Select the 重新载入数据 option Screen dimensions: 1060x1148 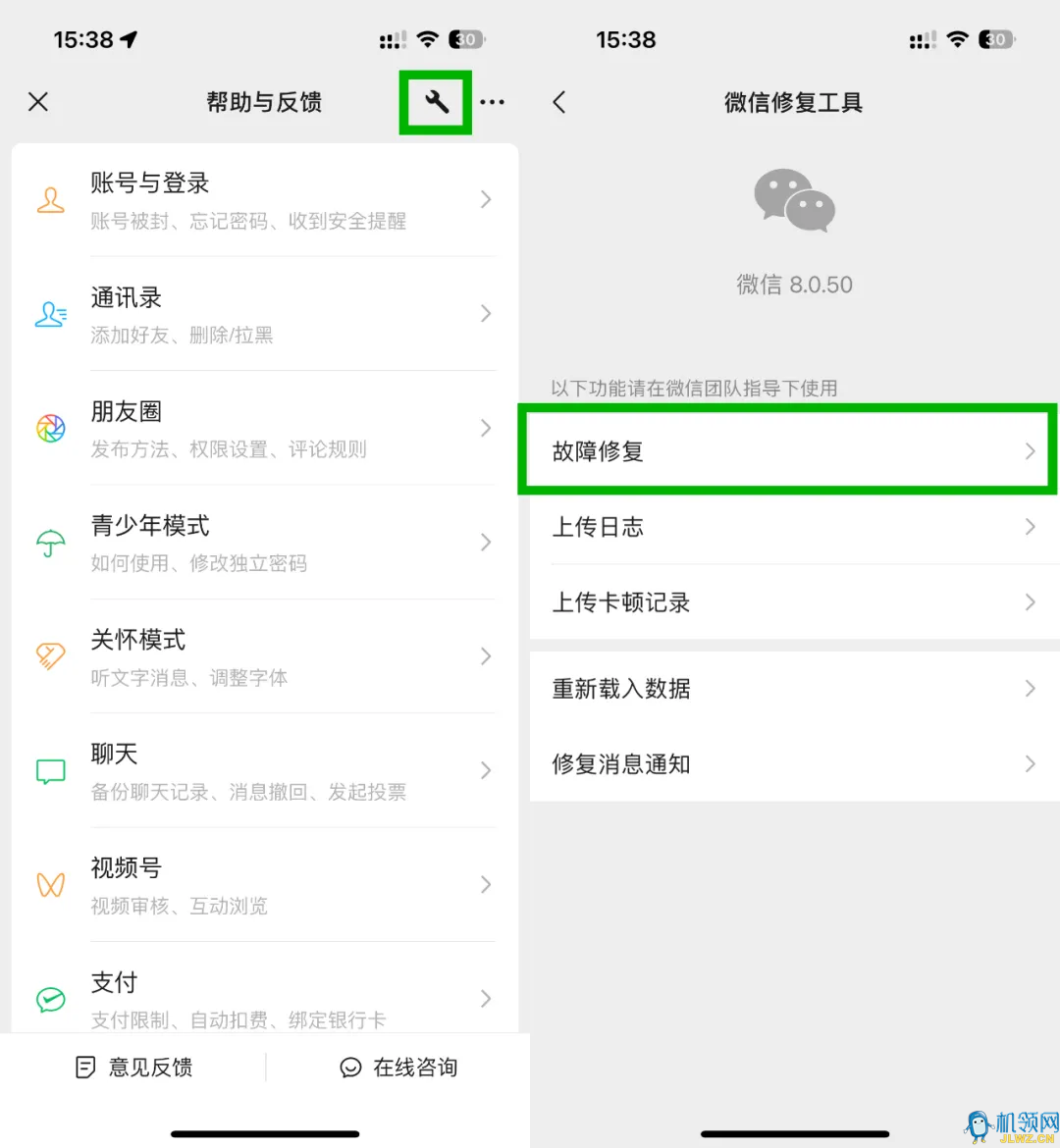[x=795, y=688]
